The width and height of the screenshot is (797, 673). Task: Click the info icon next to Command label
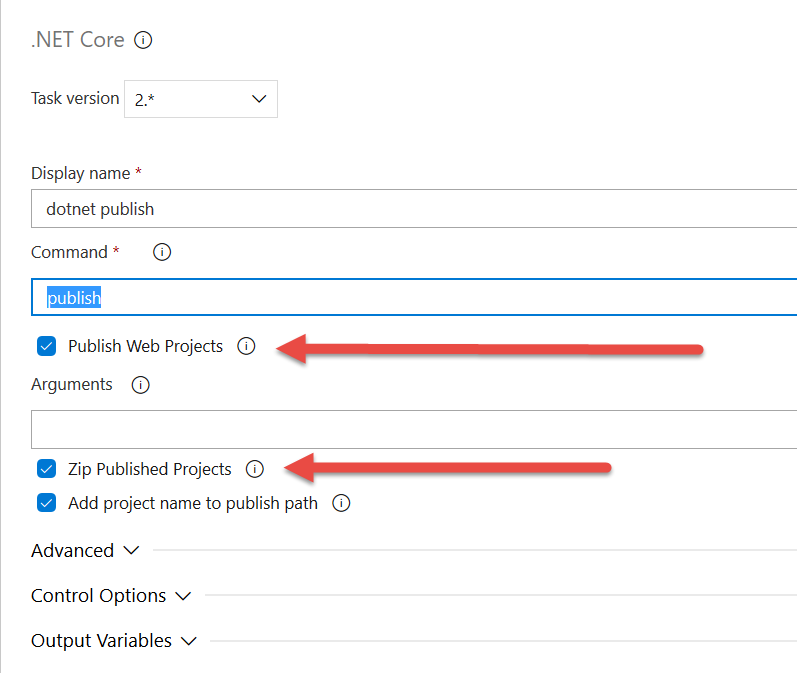click(162, 252)
